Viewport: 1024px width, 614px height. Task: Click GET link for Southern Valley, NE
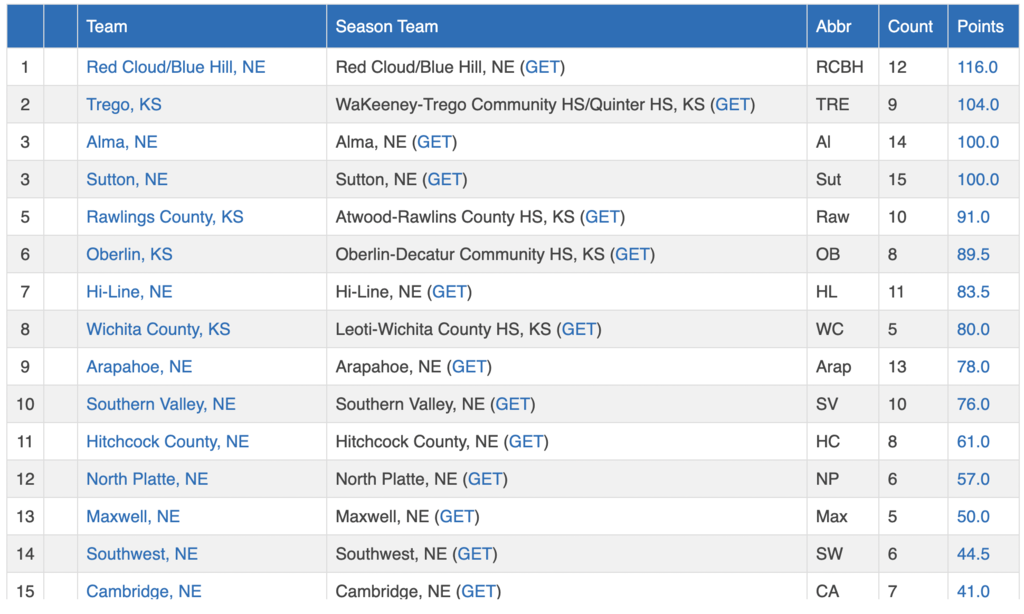[x=513, y=404]
